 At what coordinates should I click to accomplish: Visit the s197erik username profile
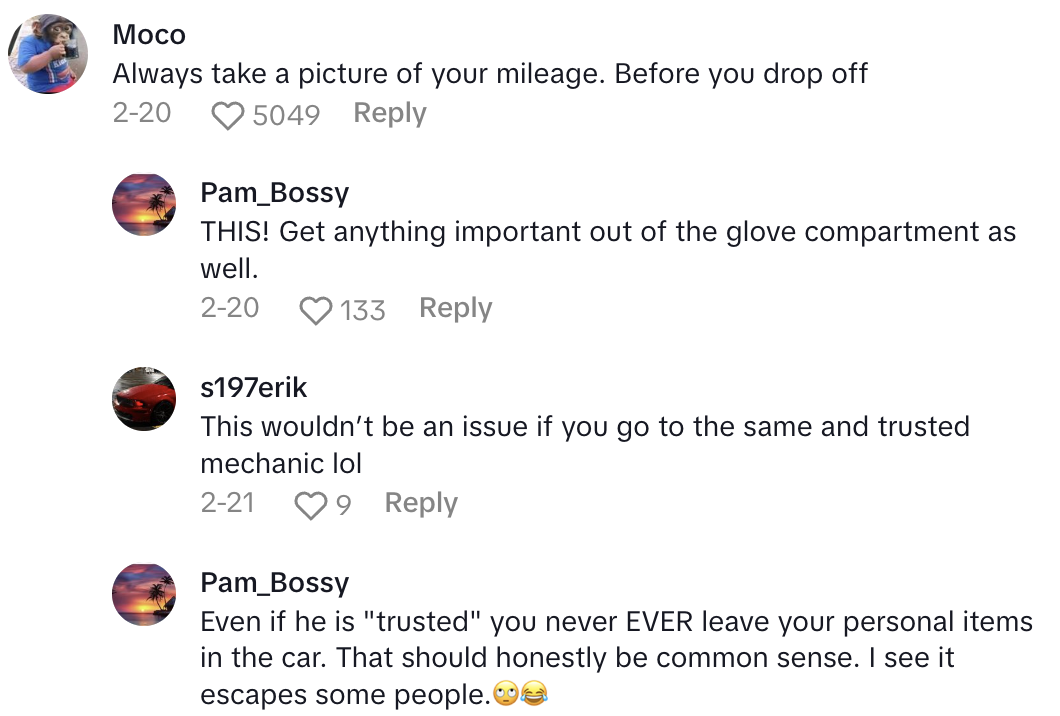click(253, 387)
